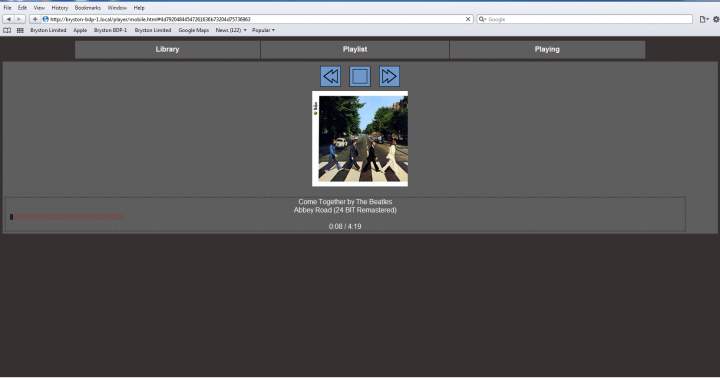Open the Window menu
This screenshot has height=378, width=720.
coord(117,8)
